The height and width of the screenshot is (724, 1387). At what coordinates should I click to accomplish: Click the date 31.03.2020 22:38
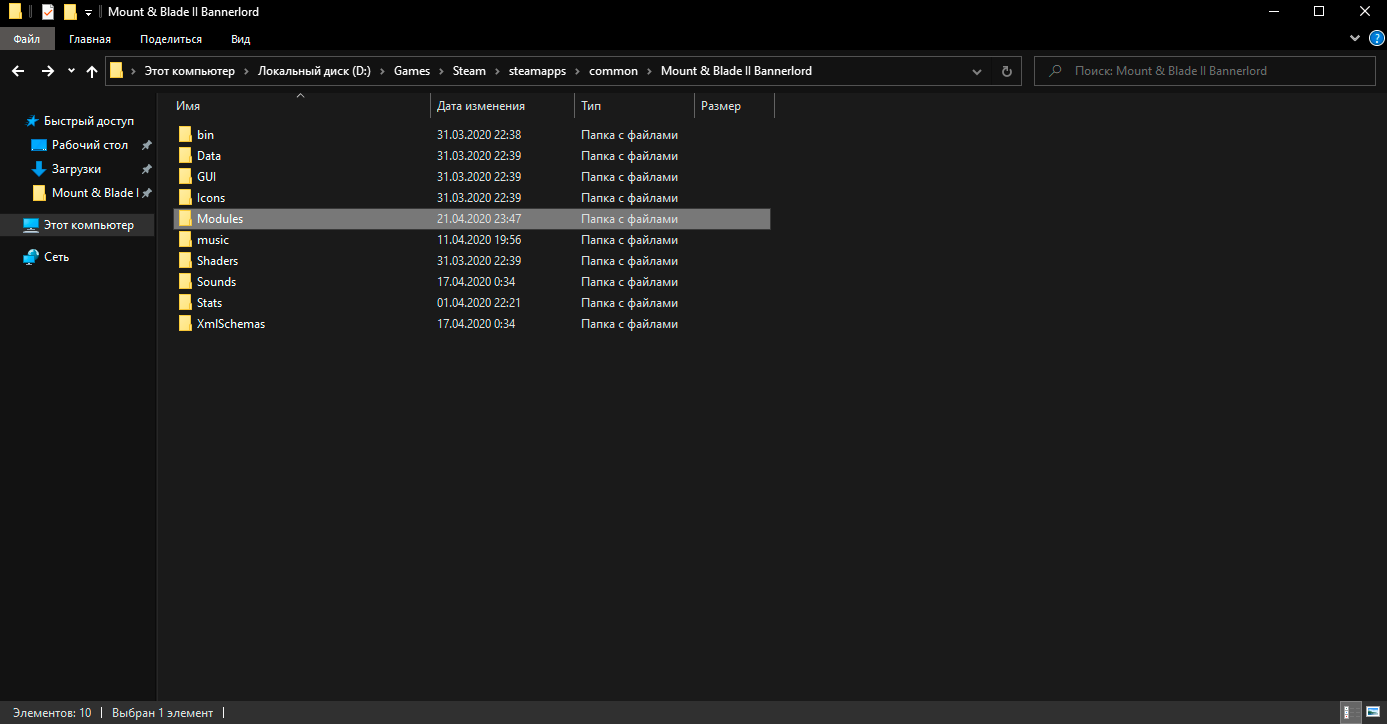pos(479,134)
